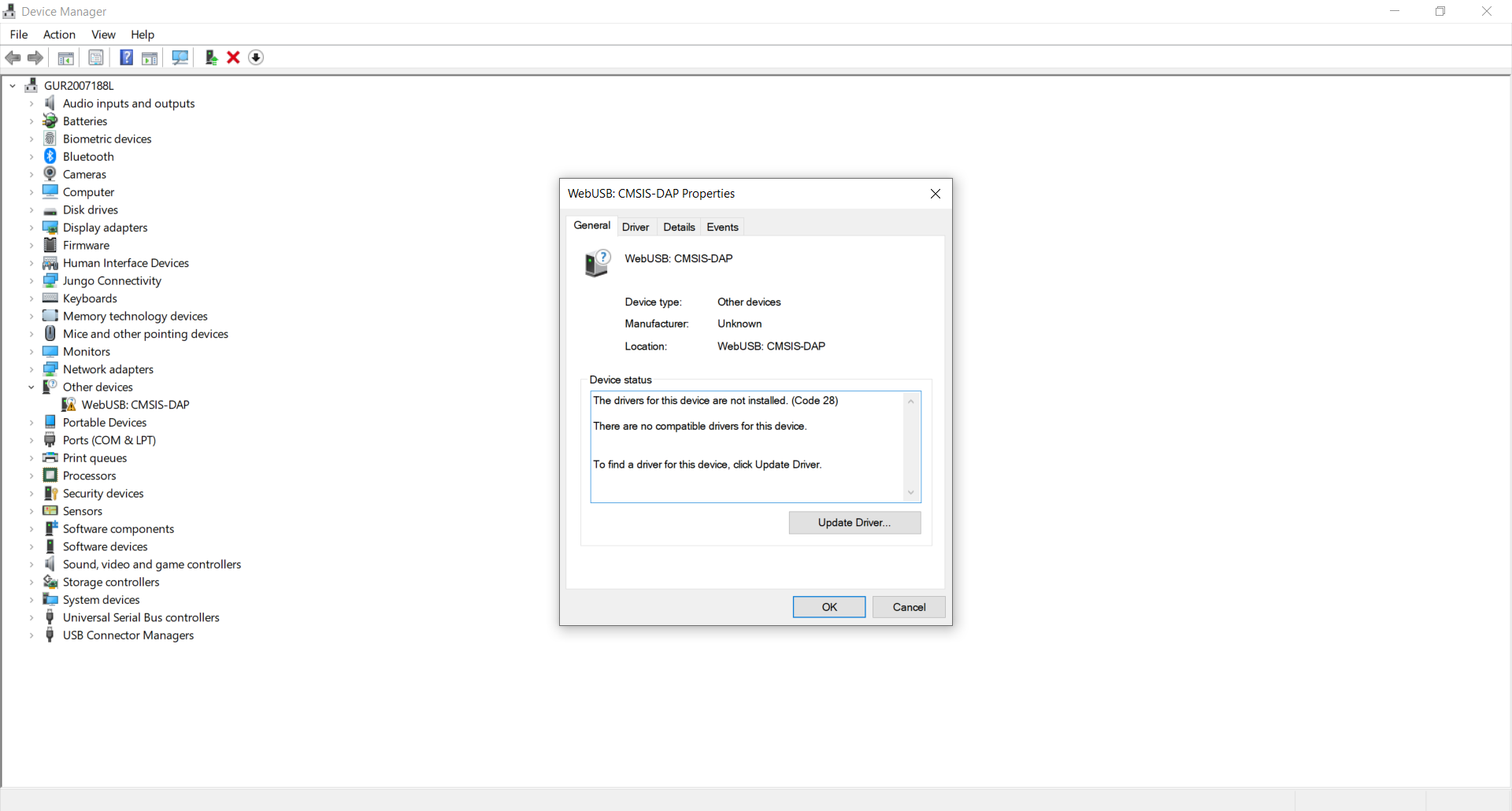The image size is (1512, 811).
Task: Click the Forward navigation arrow in the toolbar
Action: point(35,57)
